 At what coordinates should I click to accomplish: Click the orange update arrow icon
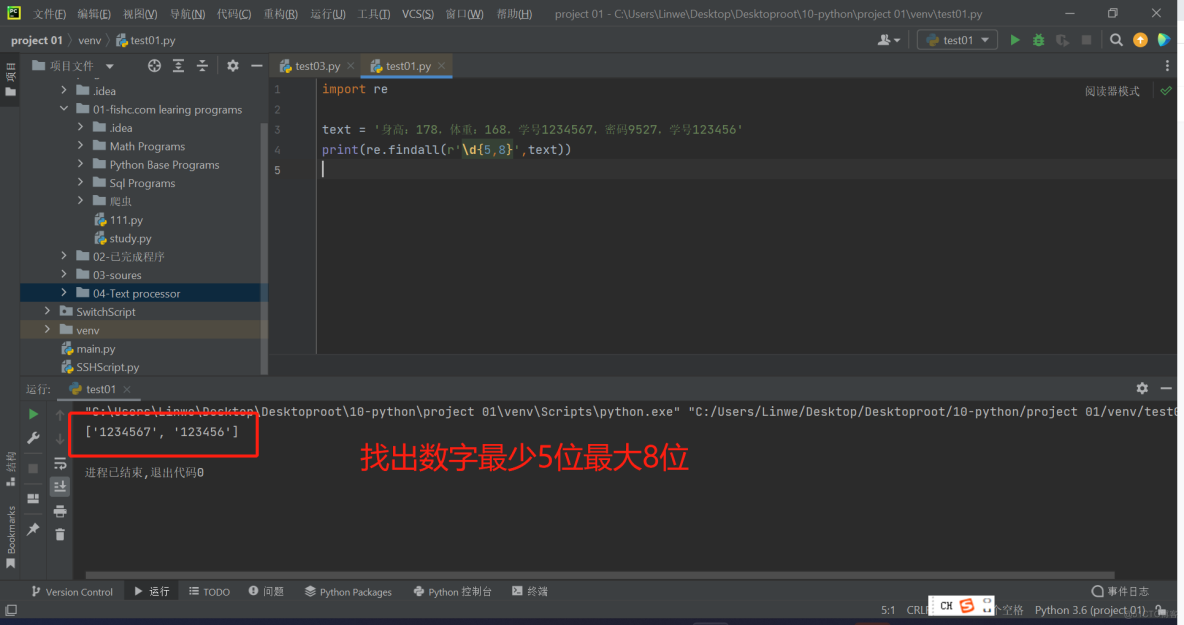(x=1140, y=40)
